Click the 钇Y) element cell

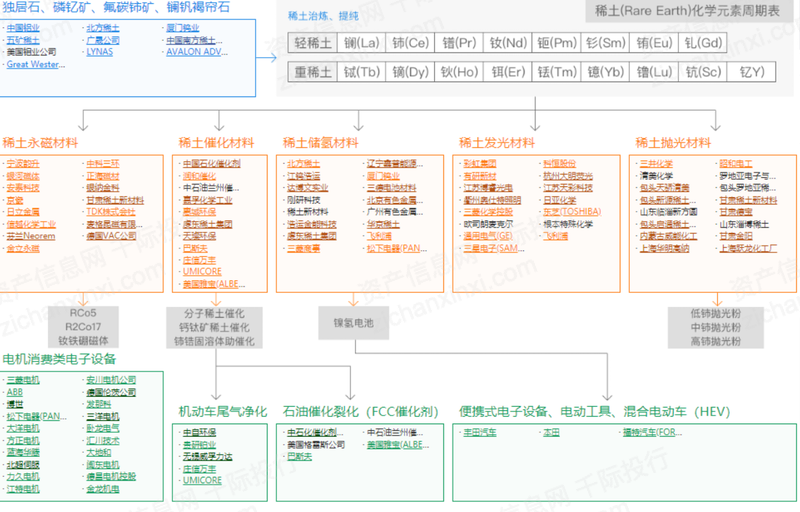pos(752,72)
